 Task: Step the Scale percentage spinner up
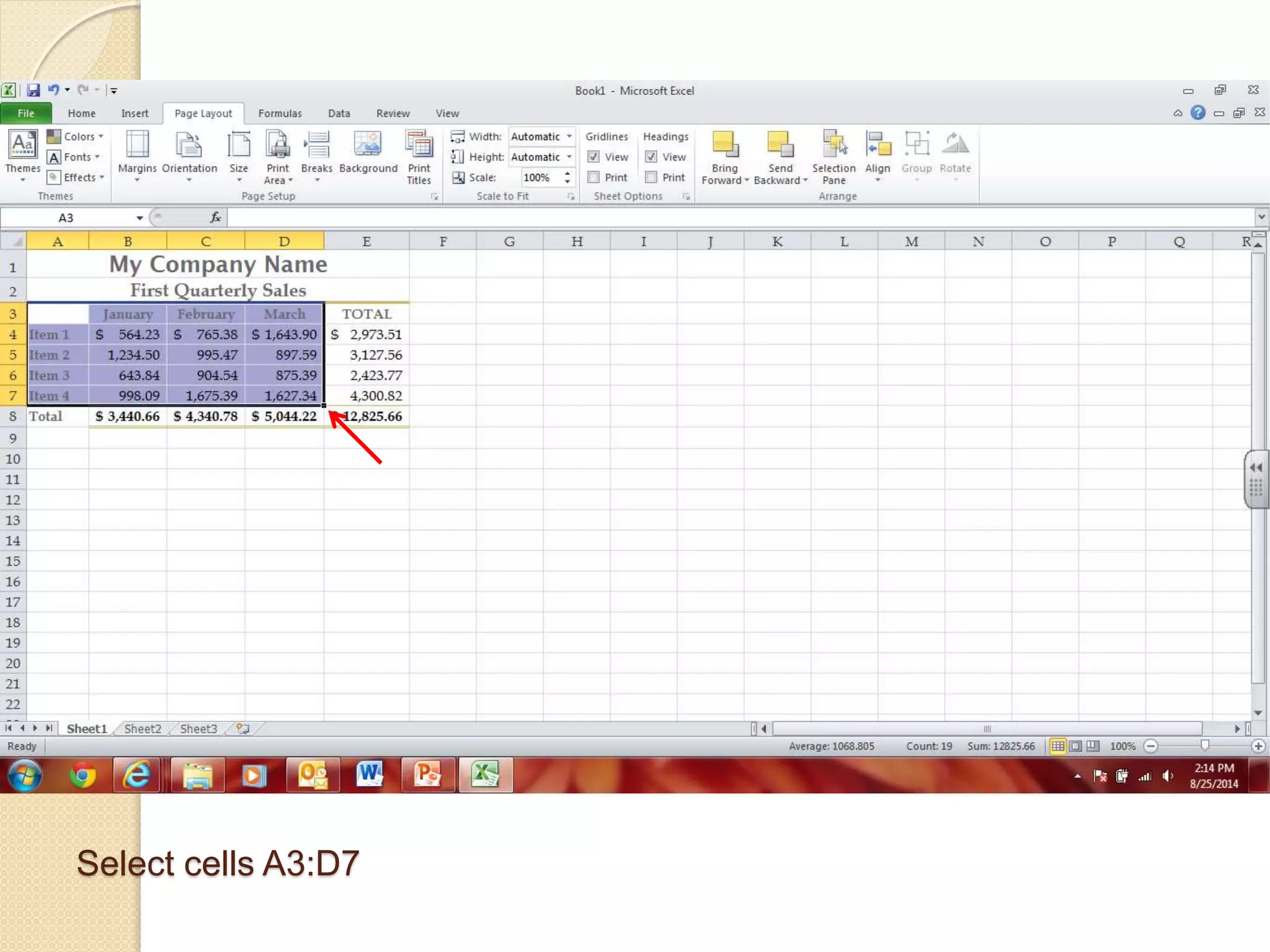[567, 174]
